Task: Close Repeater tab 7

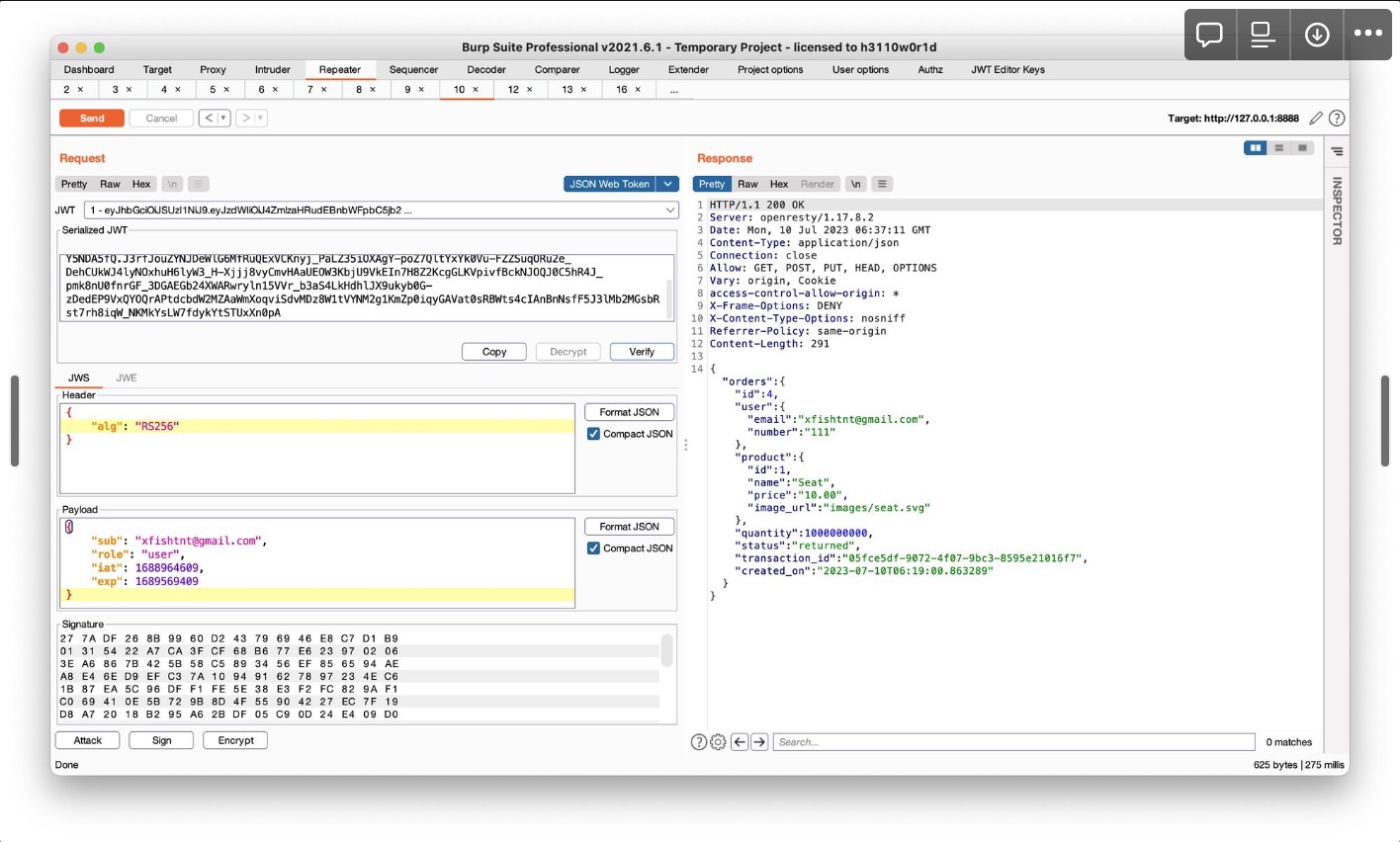Action: (x=324, y=90)
